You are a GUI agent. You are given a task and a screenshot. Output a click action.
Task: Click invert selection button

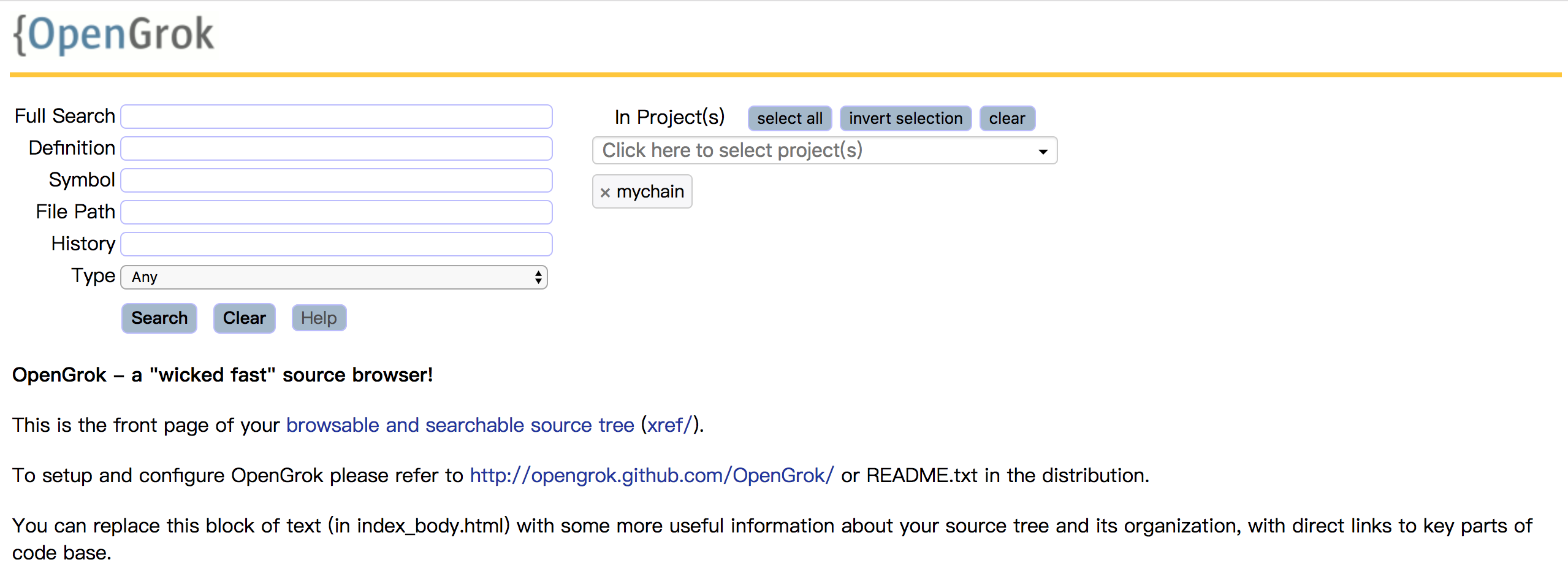click(x=905, y=118)
